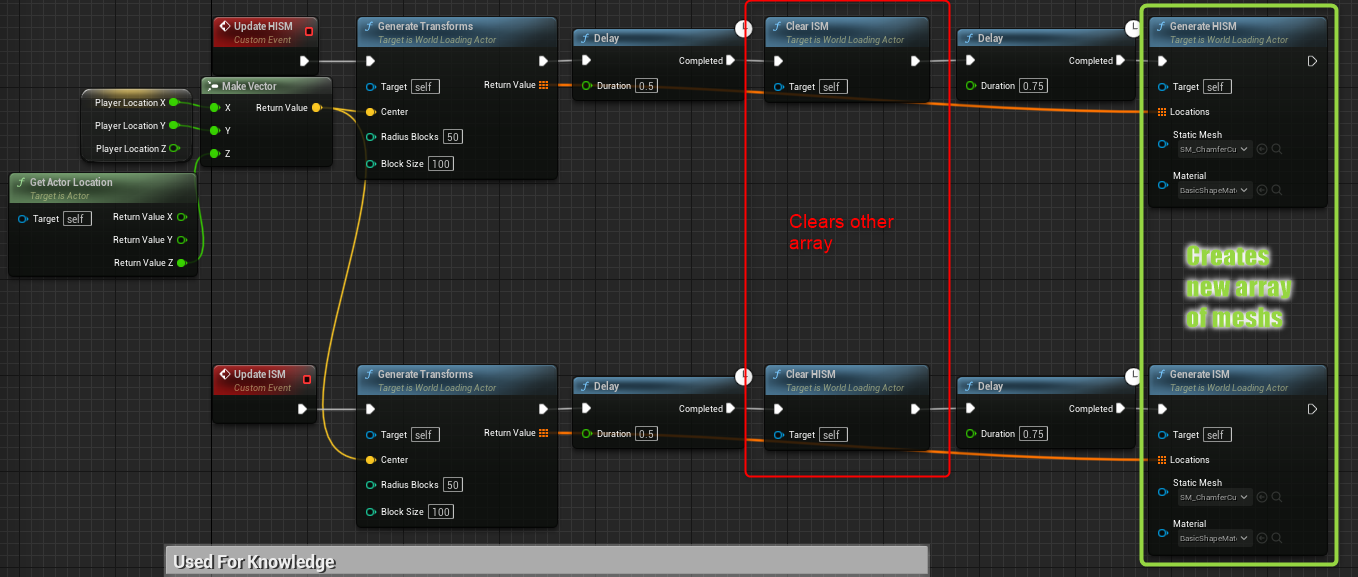
Task: Click the clock icon on the first Delay node
Action: [x=744, y=29]
